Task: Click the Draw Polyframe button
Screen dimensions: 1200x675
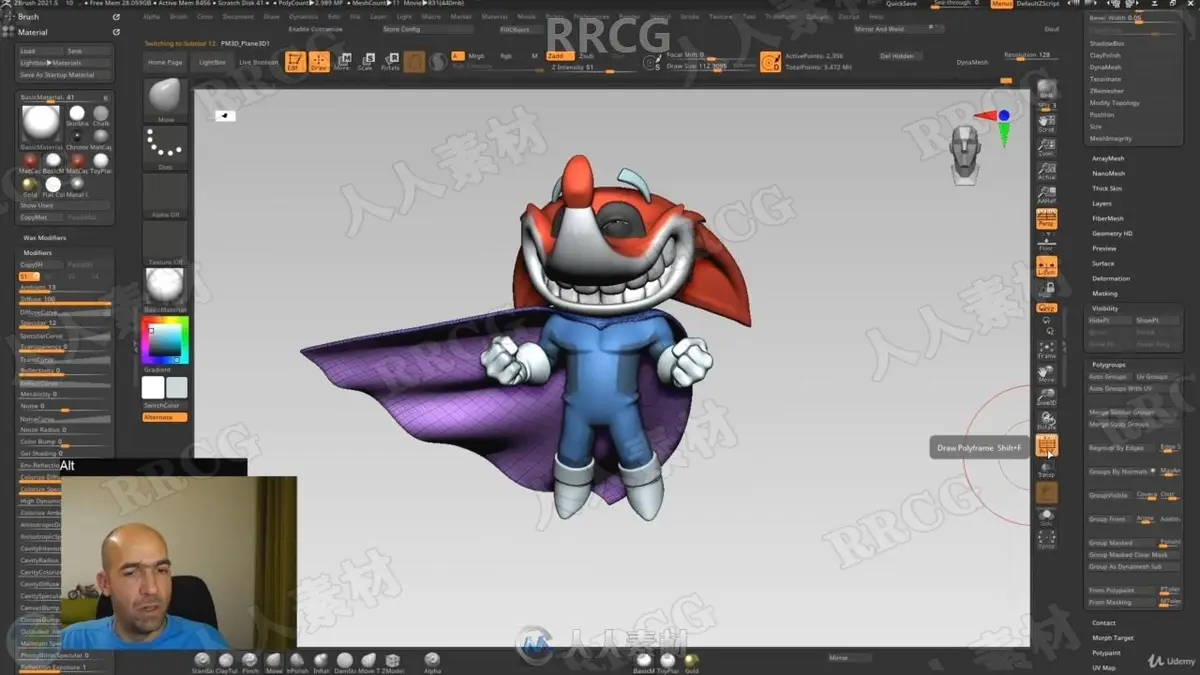Action: [x=1047, y=445]
